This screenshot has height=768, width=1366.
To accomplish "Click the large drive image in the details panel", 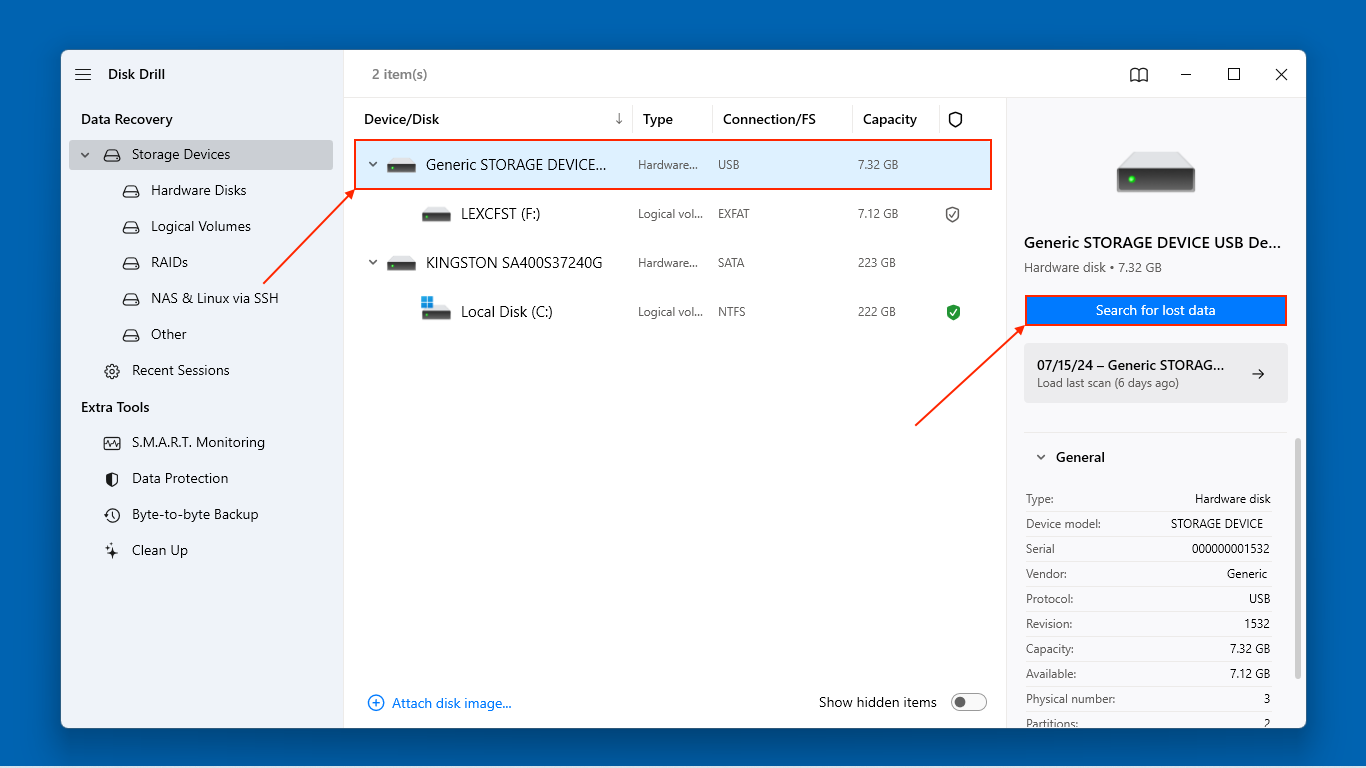I will (1155, 172).
